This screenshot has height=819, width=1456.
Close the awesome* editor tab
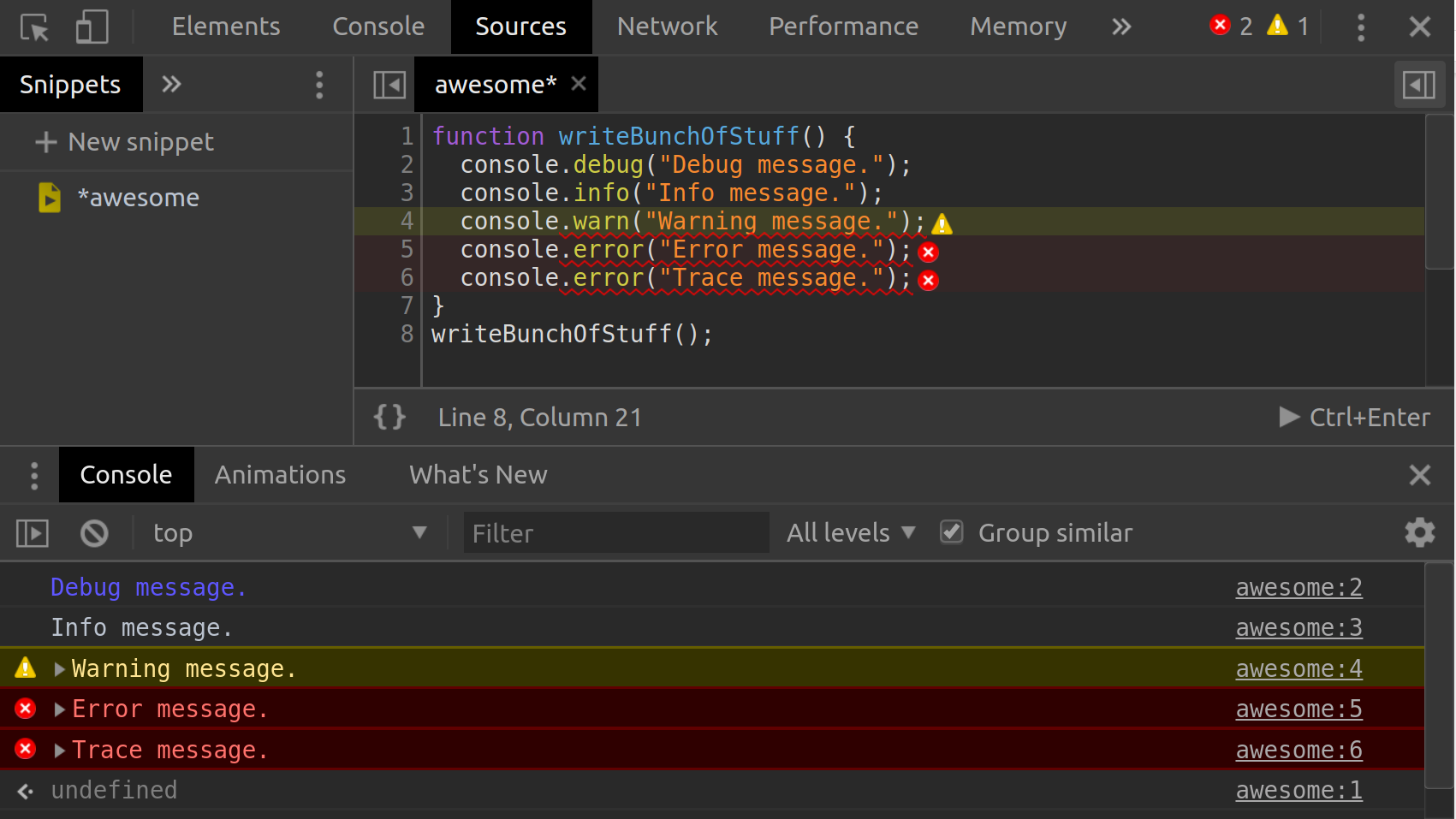click(x=579, y=83)
